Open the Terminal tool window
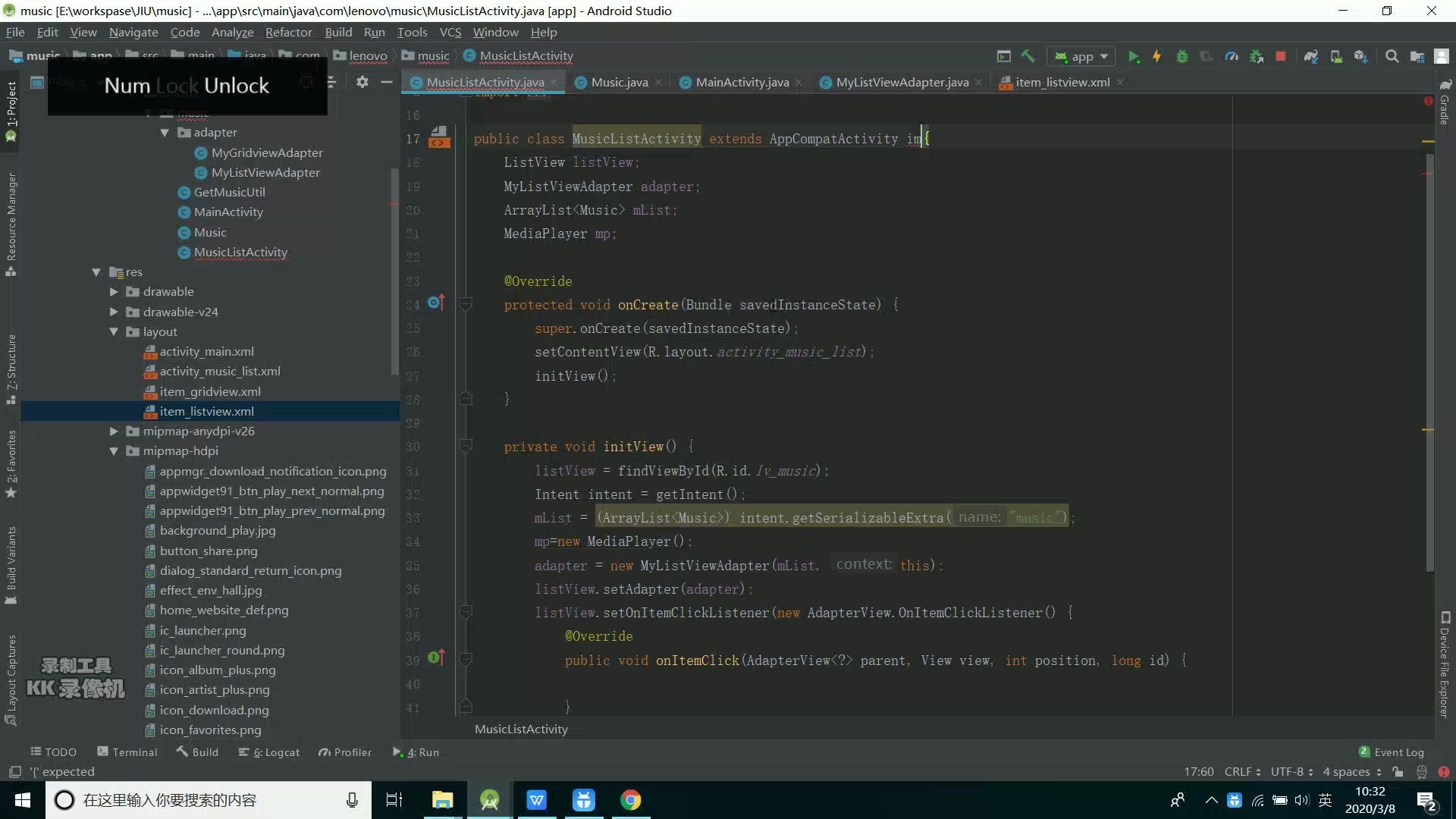This screenshot has height=819, width=1456. [127, 752]
